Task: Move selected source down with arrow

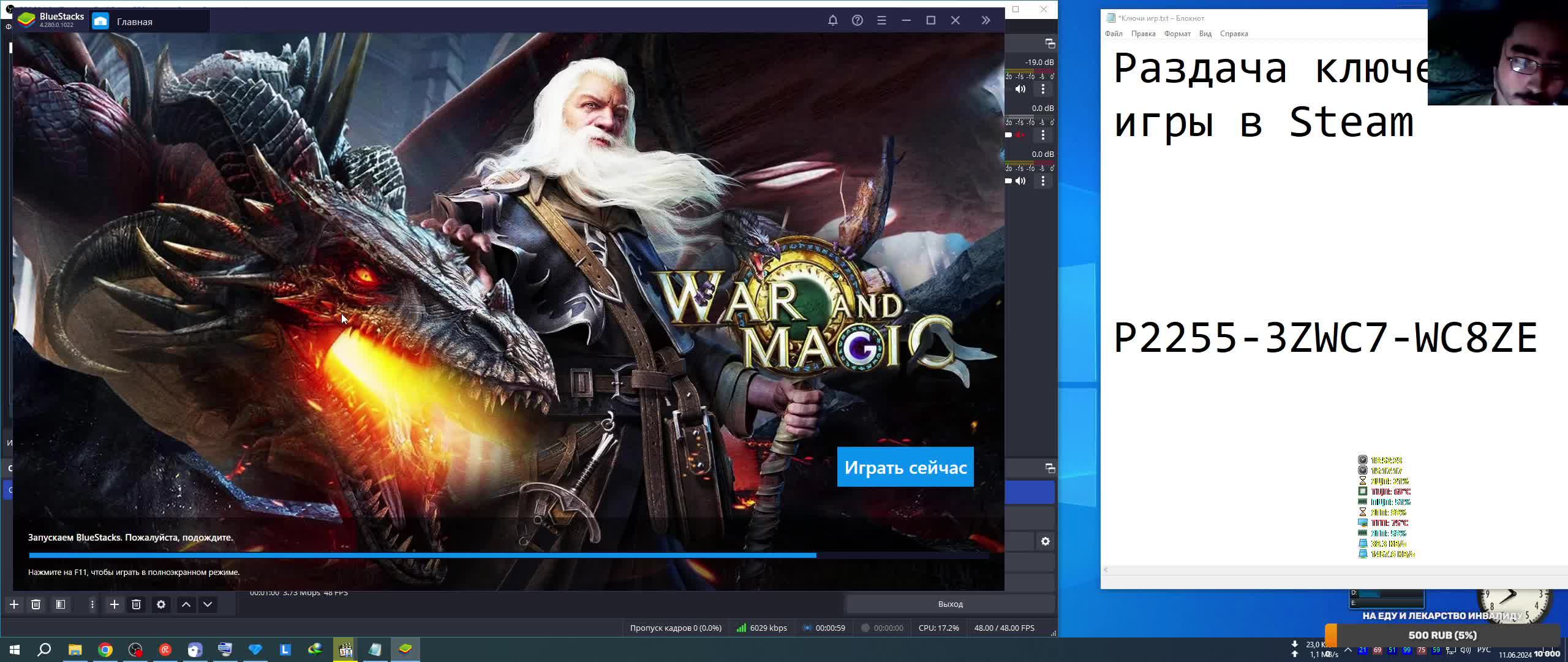Action: [x=208, y=604]
